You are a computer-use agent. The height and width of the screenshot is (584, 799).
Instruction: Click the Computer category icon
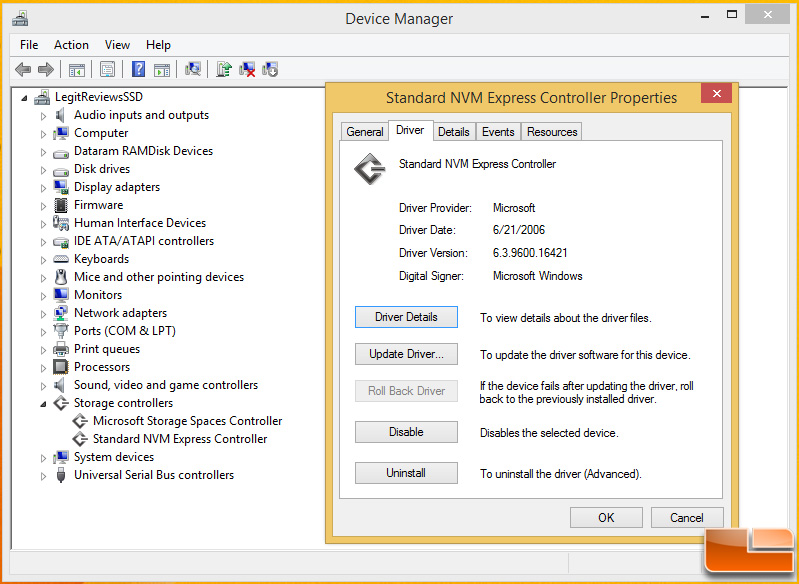coord(61,133)
